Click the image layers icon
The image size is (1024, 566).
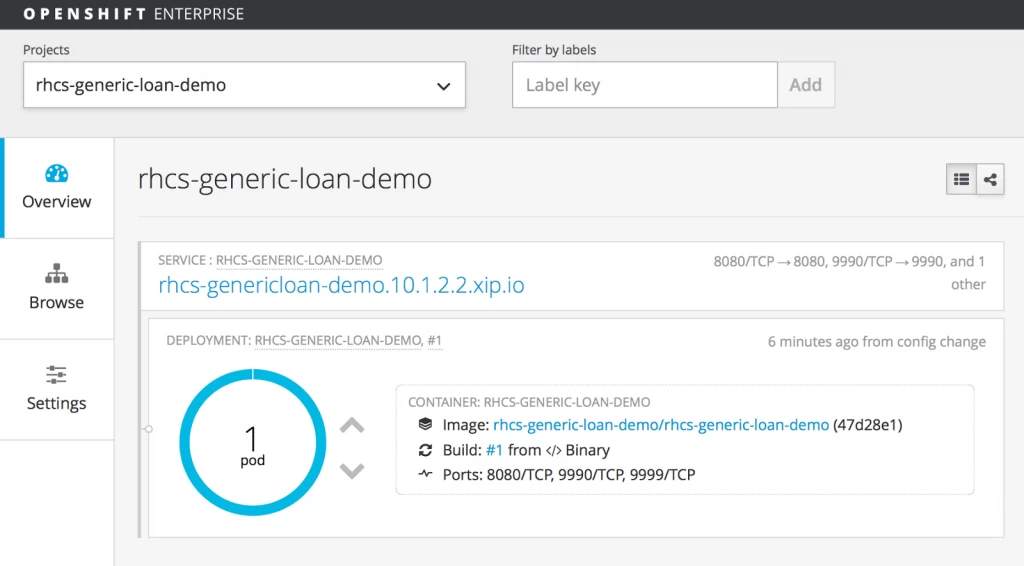tap(425, 424)
